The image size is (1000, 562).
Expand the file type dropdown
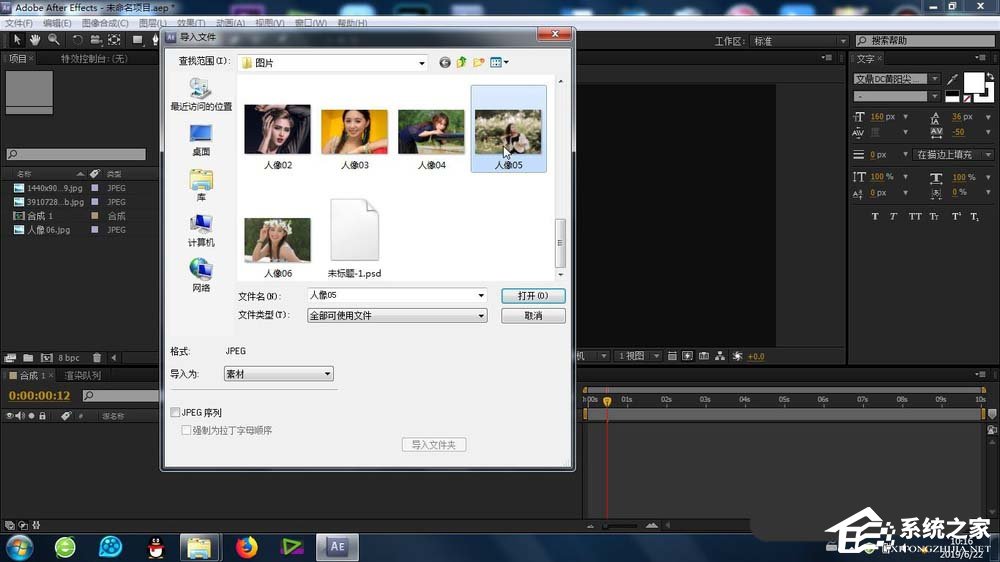[x=397, y=316]
